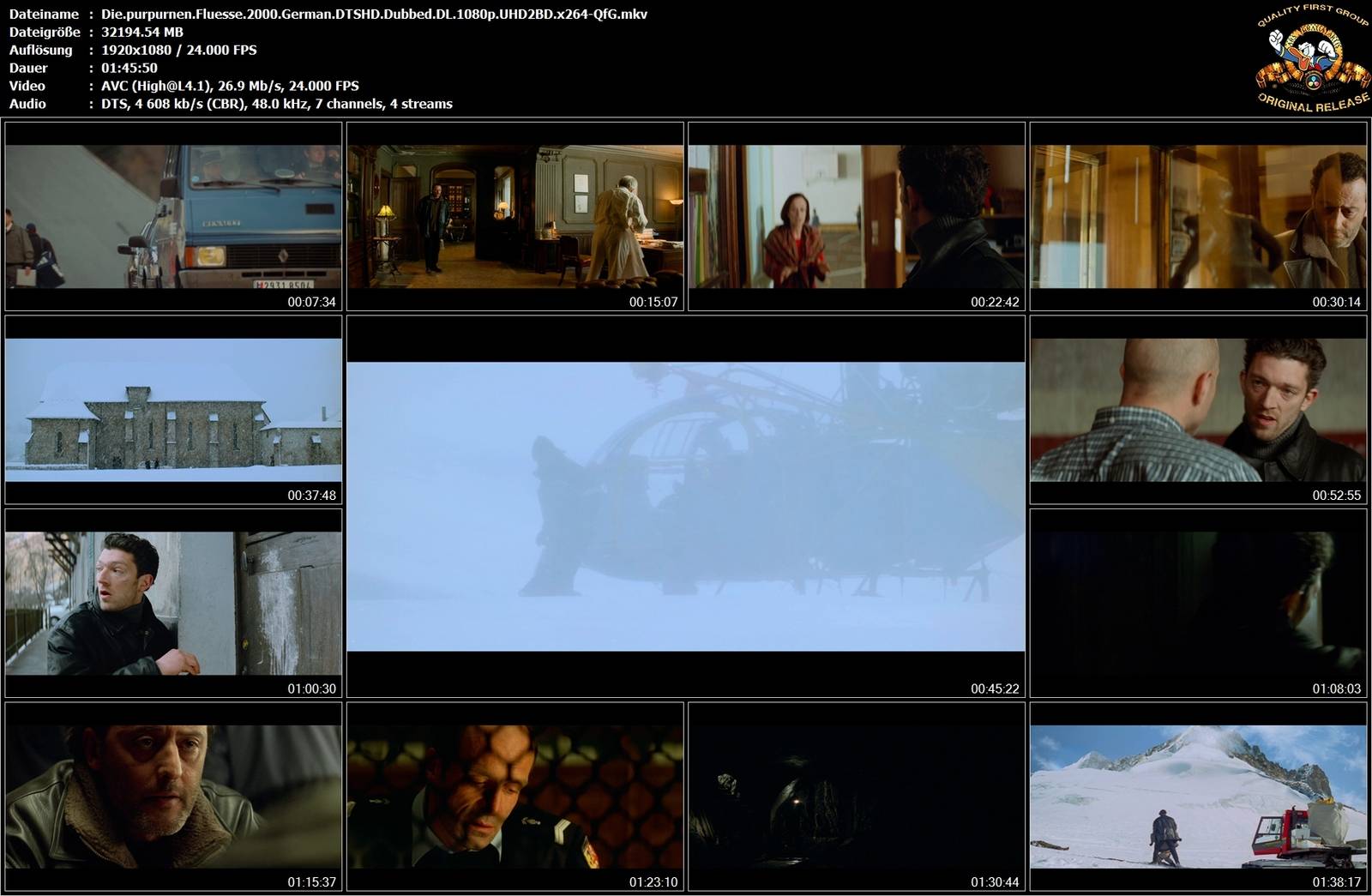Screen dimensions: 1372x896
Task: Open the thumbnail stamped 01:23:10
Action: click(x=515, y=797)
